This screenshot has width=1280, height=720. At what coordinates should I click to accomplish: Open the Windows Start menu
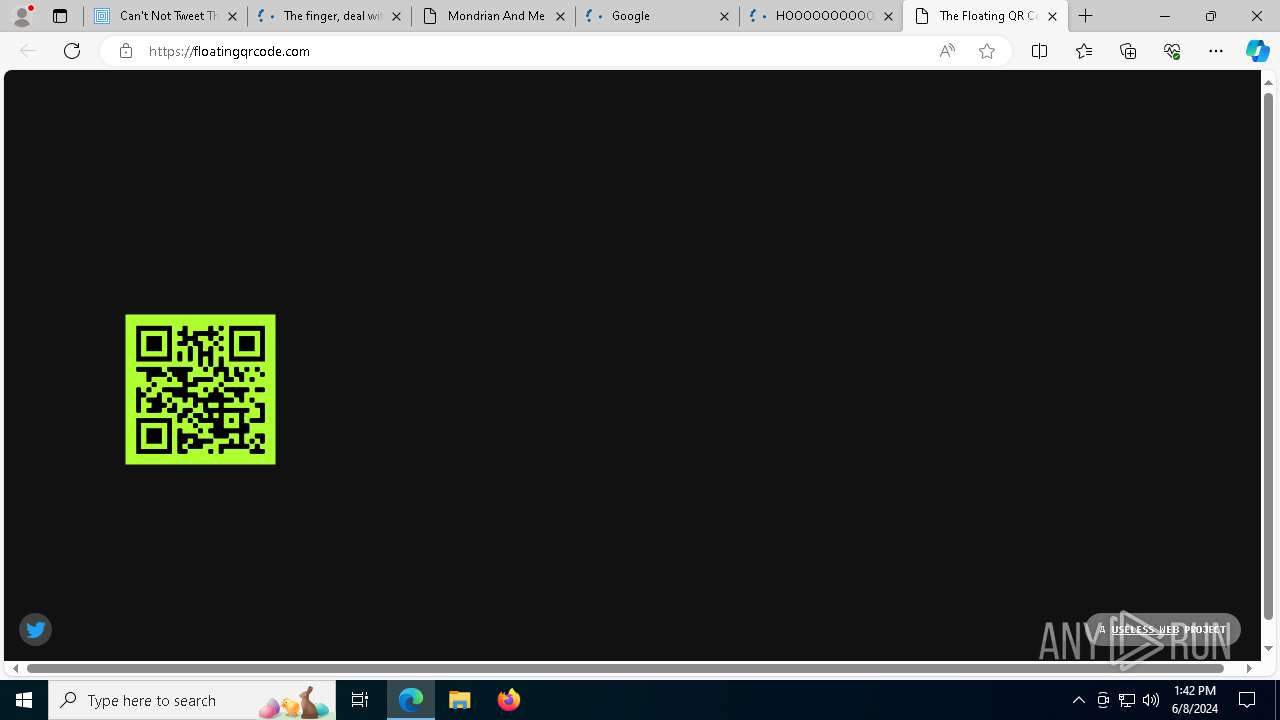pos(24,700)
